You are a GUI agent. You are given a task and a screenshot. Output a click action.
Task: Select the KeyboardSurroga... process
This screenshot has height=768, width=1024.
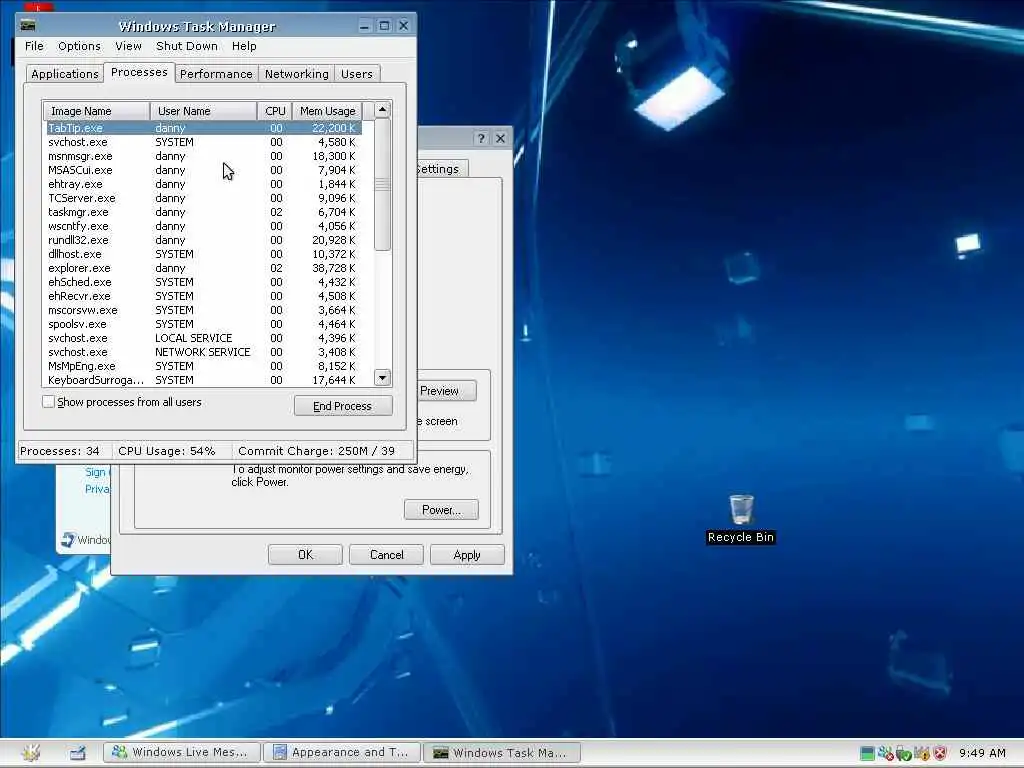tap(203, 380)
